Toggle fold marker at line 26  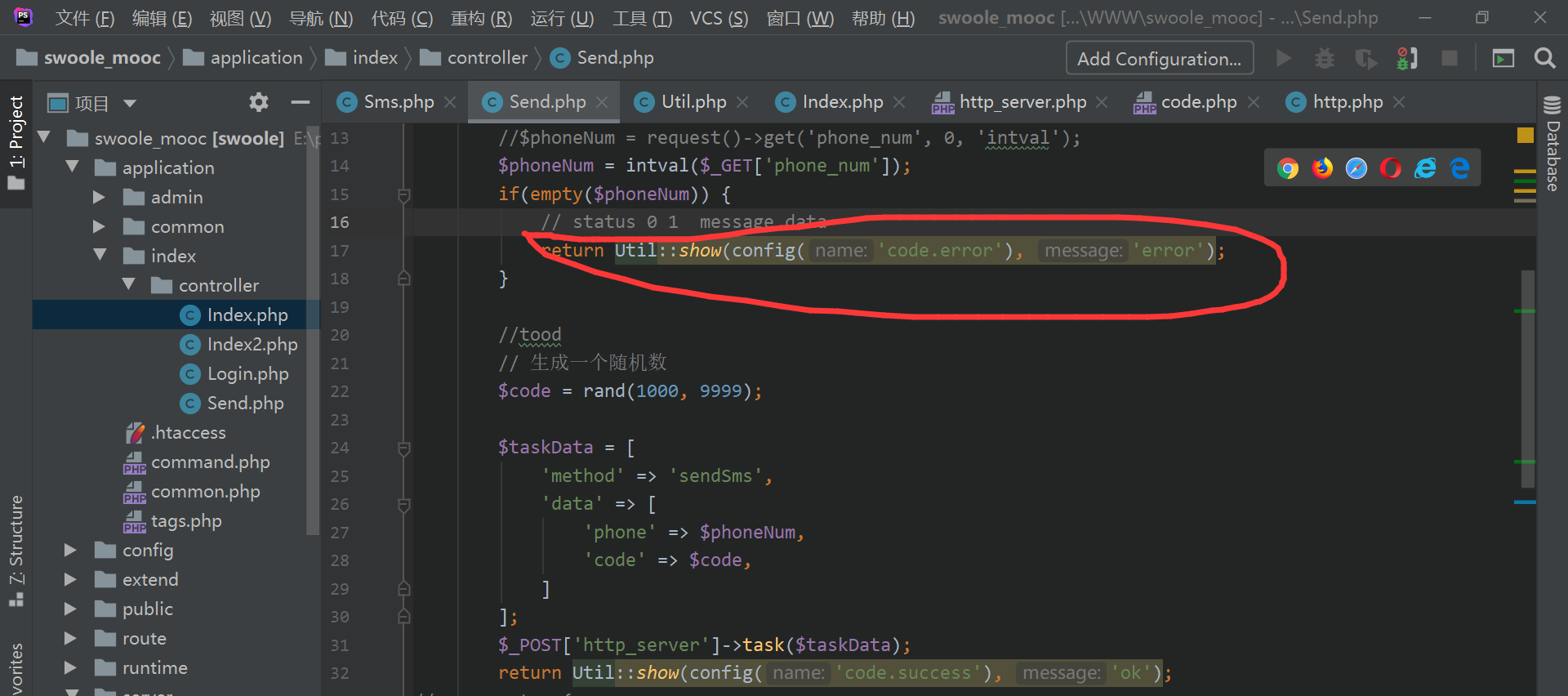403,505
